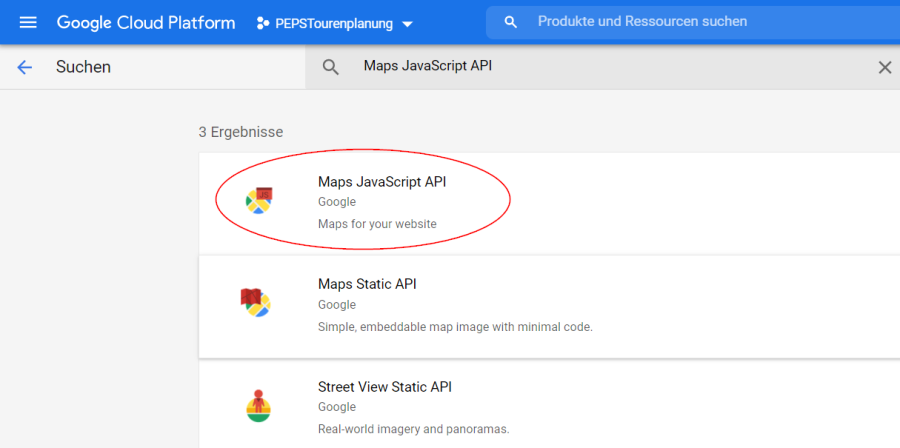Open the Street View Static API result
The width and height of the screenshot is (900, 448).
(x=385, y=387)
